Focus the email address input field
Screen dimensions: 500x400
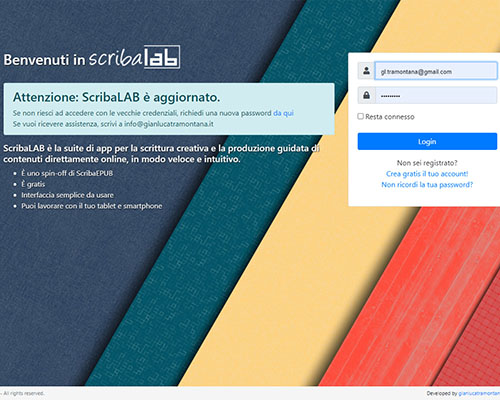click(436, 71)
